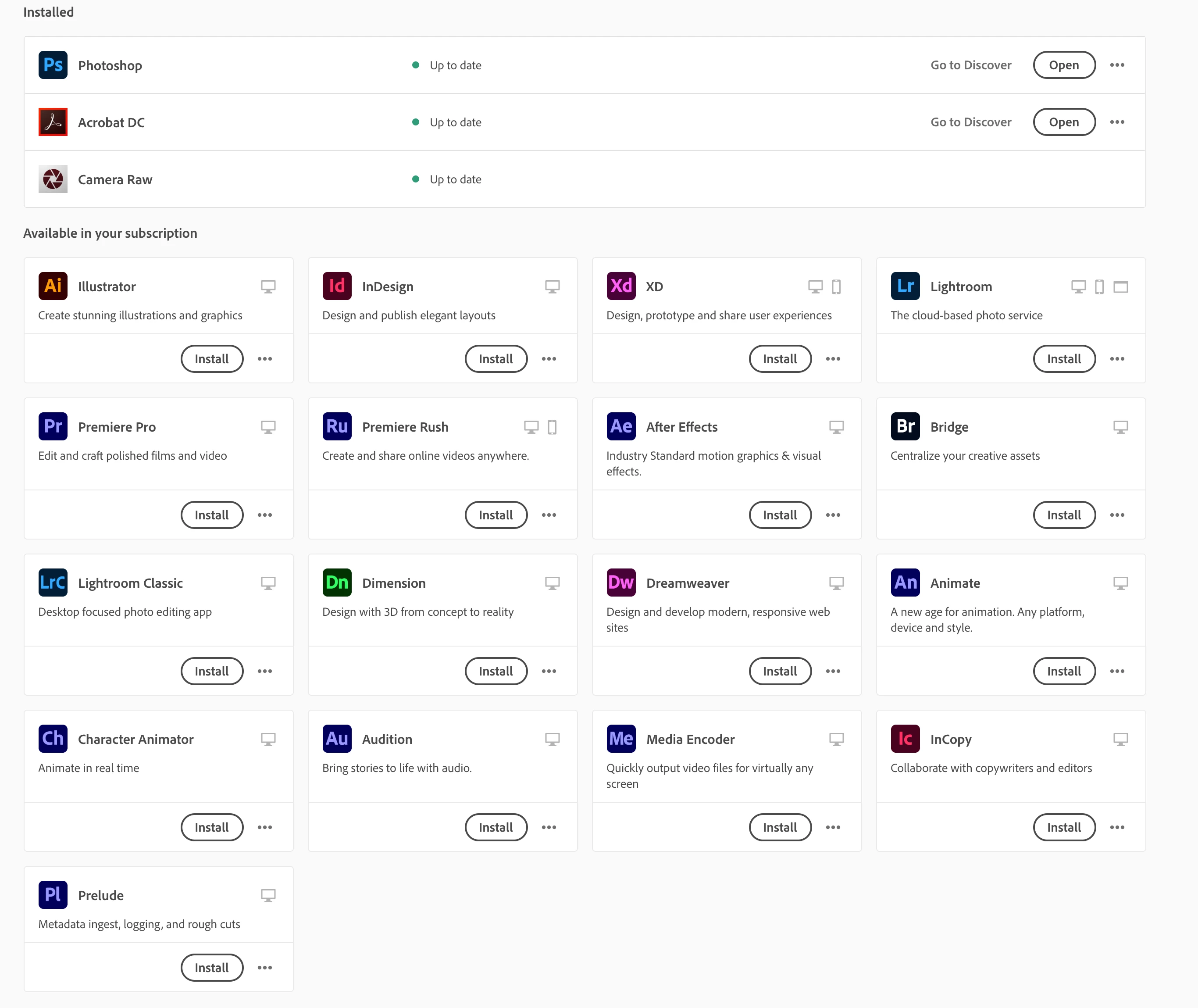Expand the InDesign card options menu
Image resolution: width=1198 pixels, height=1008 pixels.
[x=549, y=359]
